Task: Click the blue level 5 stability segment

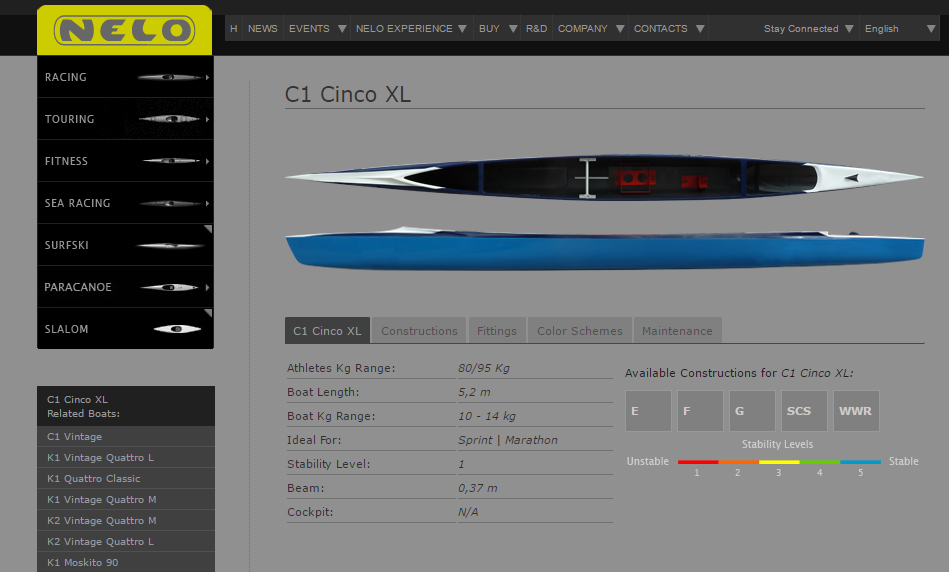Action: coord(861,462)
